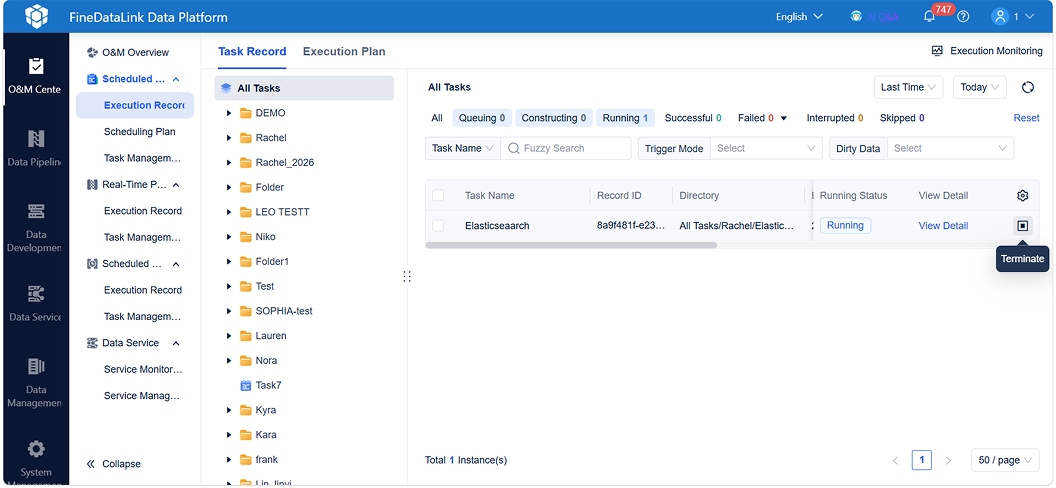Click the Collapse double-arrow icon
This screenshot has height=488, width=1056.
91,464
